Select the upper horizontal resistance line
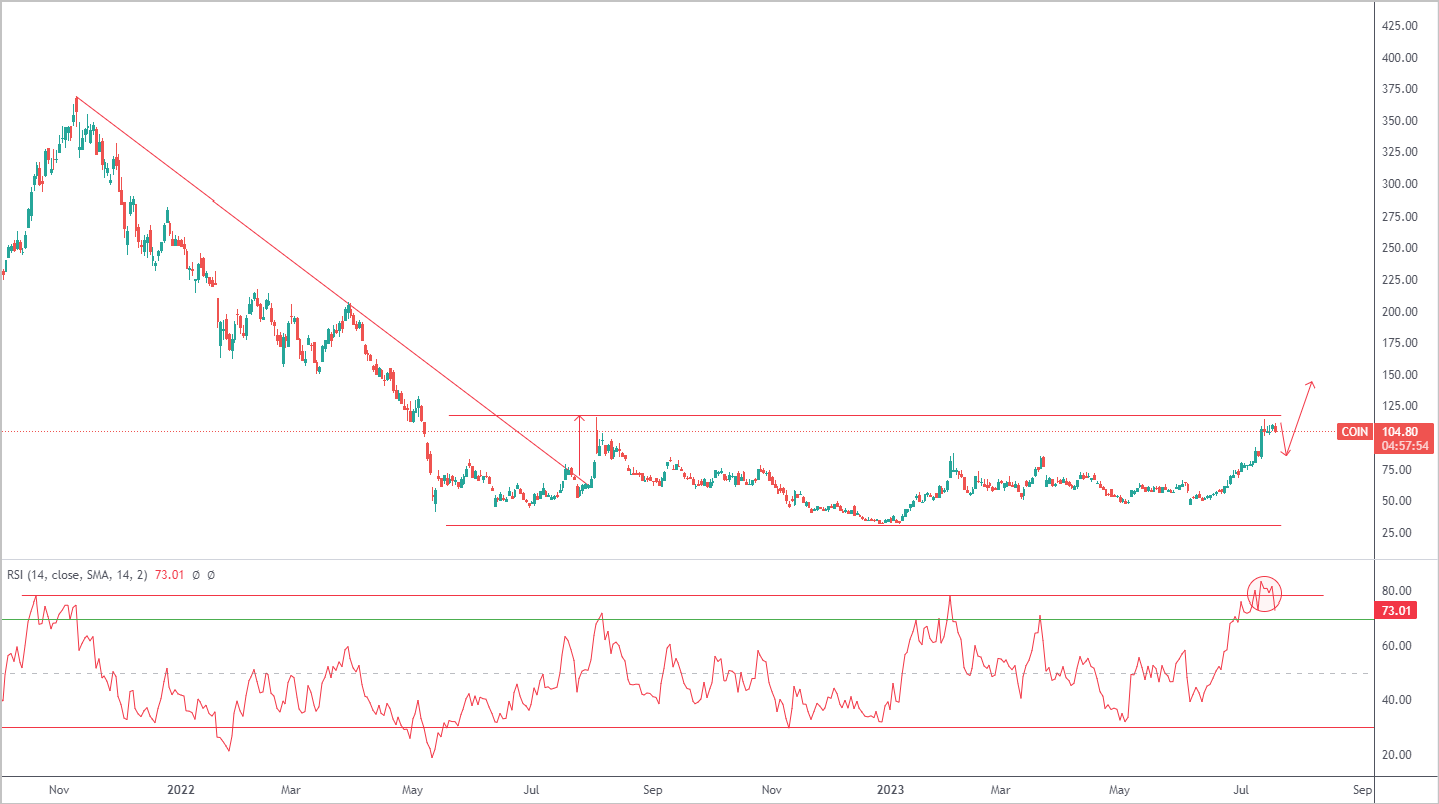1439x804 pixels. pyautogui.click(x=864, y=415)
